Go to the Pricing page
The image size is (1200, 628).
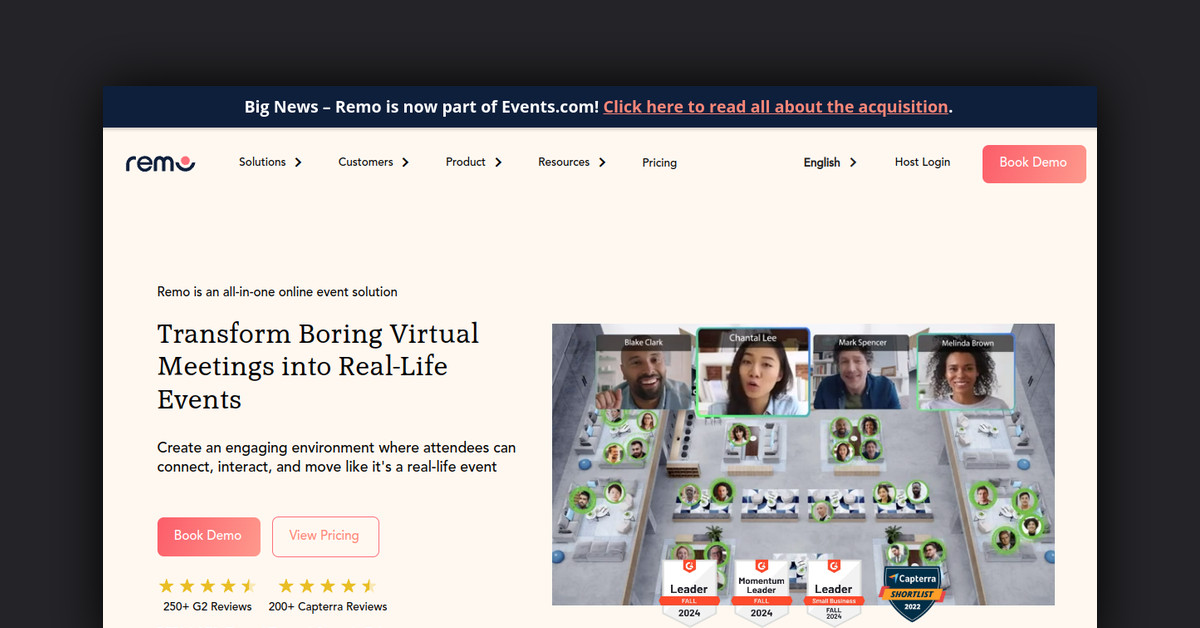[659, 163]
